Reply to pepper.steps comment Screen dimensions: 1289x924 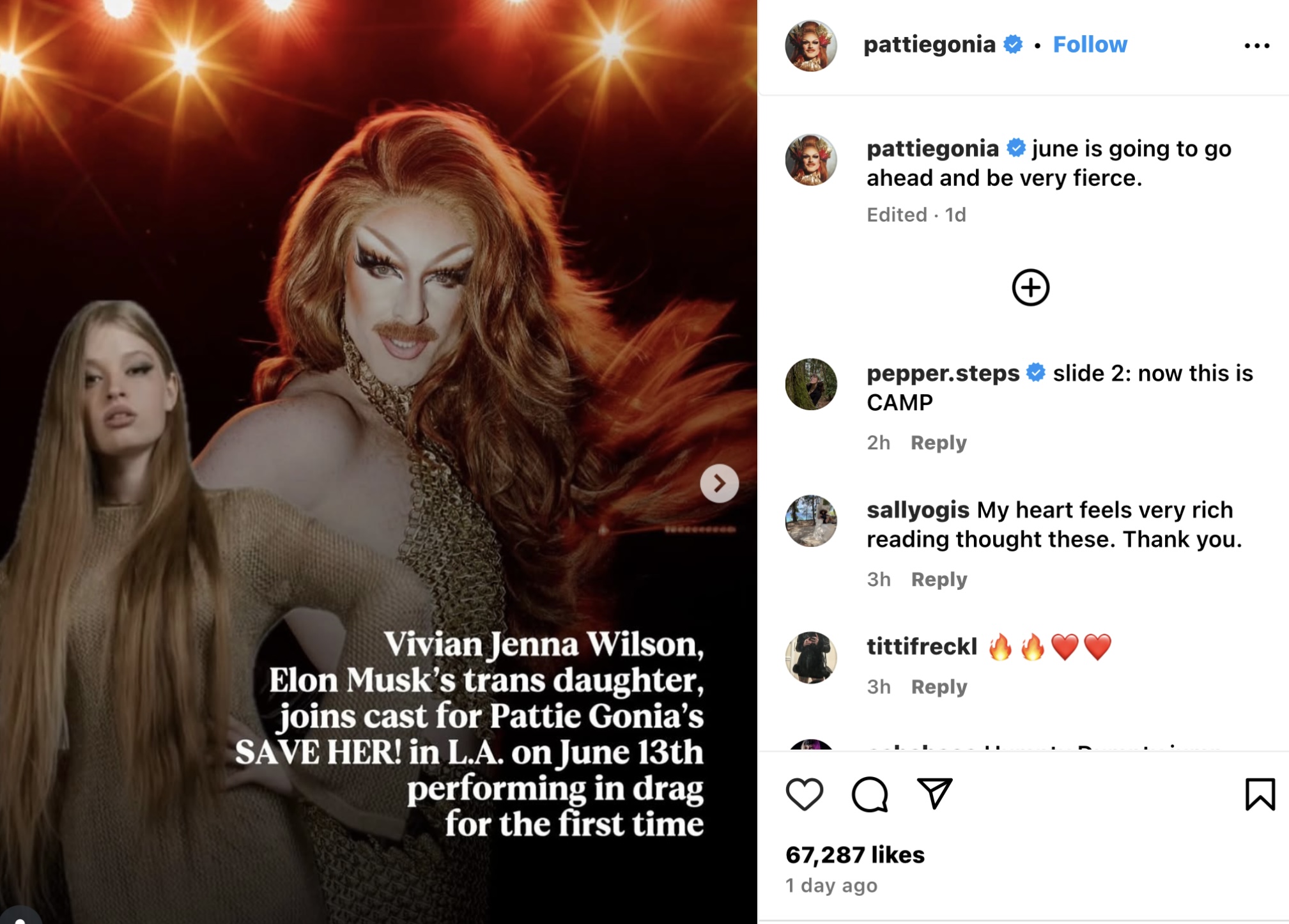pos(938,442)
